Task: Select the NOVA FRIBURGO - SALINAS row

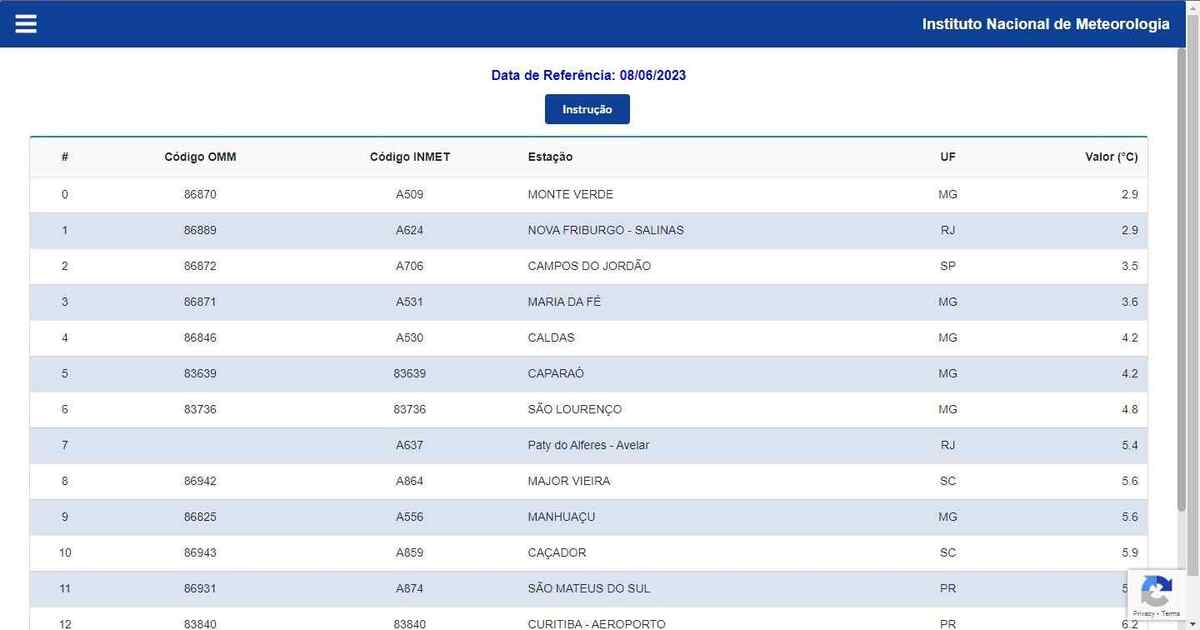Action: [605, 230]
